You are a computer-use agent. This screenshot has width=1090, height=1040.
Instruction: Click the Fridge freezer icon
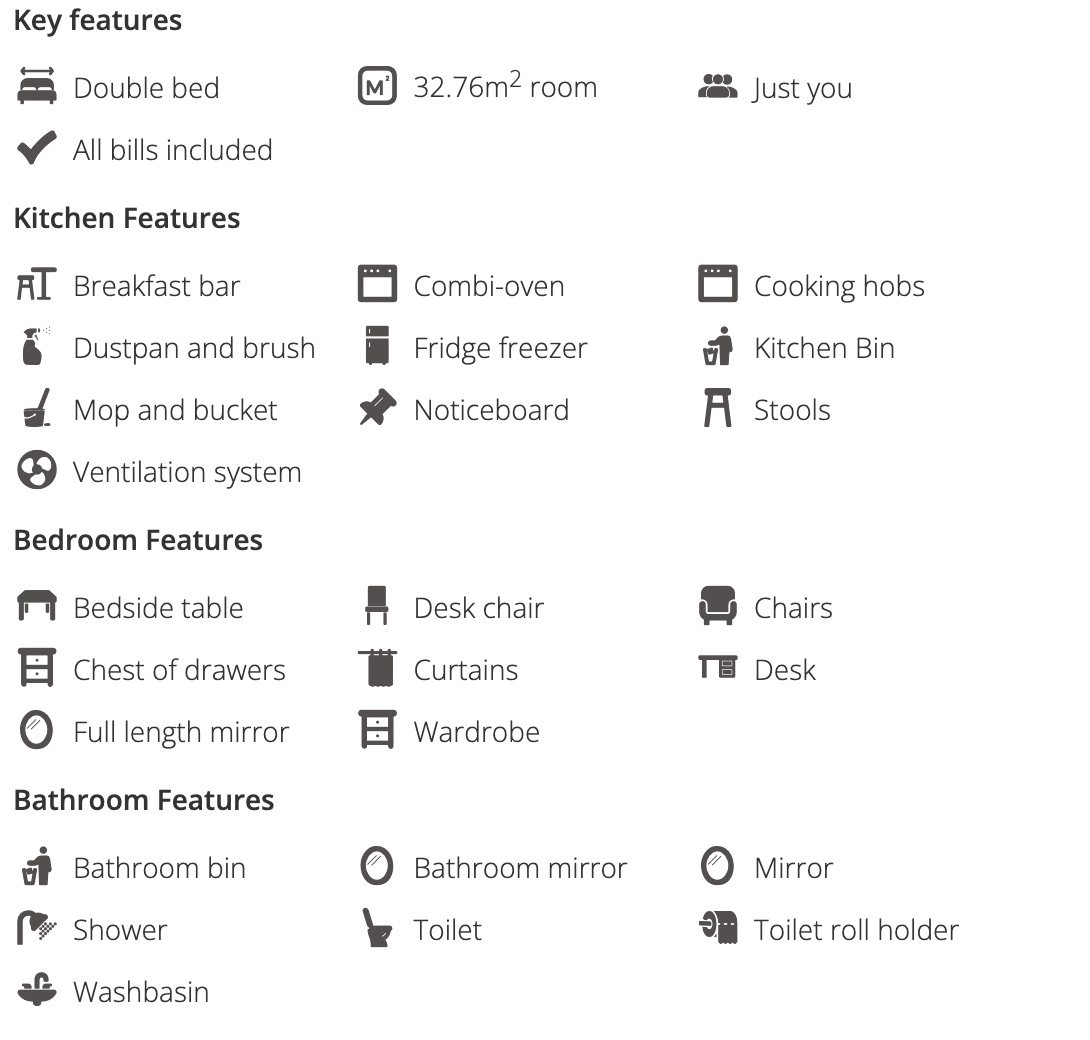(x=377, y=346)
